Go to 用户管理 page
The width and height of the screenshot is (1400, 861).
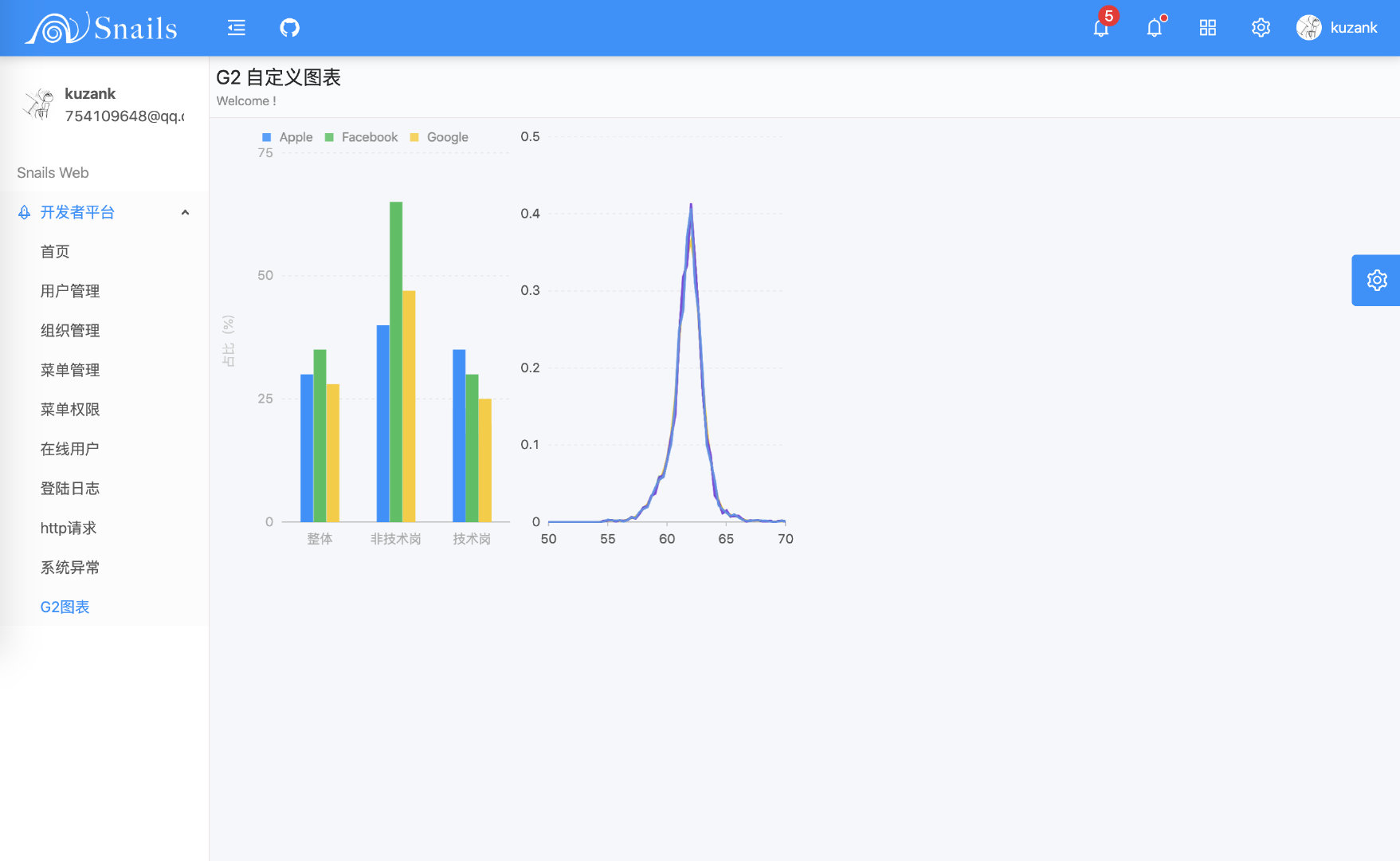70,291
